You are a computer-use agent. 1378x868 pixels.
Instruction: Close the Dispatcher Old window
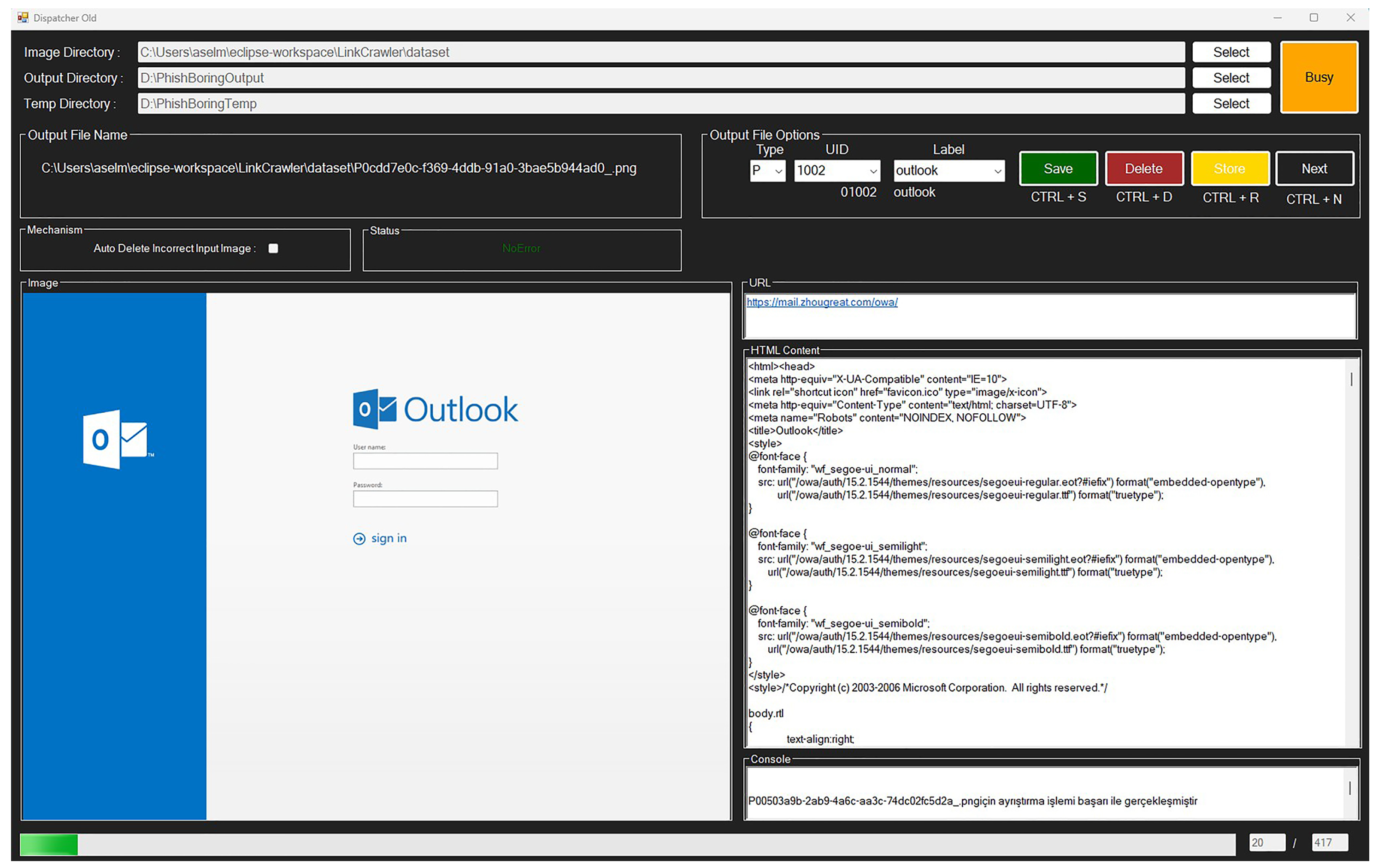point(1350,18)
